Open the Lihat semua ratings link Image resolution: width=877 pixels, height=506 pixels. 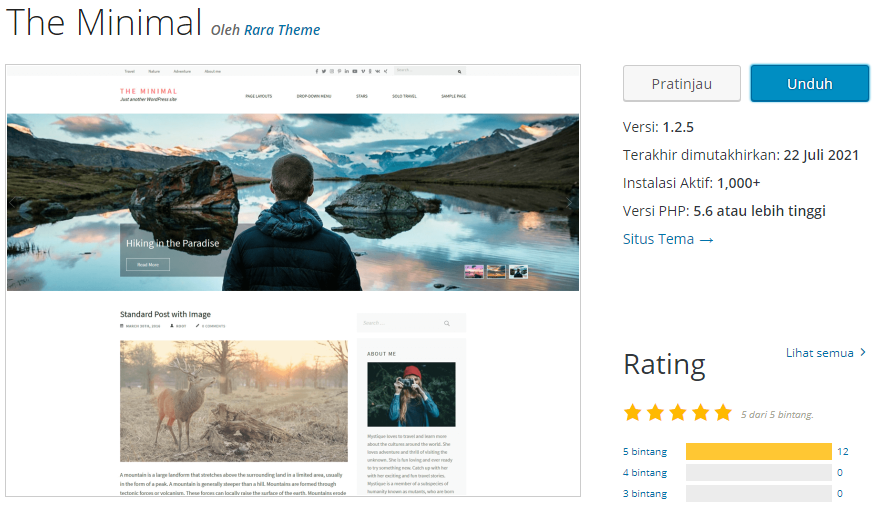[x=819, y=353]
